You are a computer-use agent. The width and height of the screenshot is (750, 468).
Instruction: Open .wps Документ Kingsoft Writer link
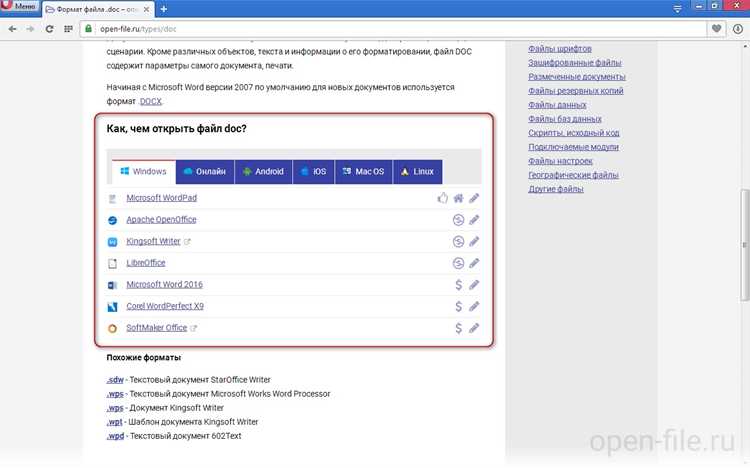[115, 408]
